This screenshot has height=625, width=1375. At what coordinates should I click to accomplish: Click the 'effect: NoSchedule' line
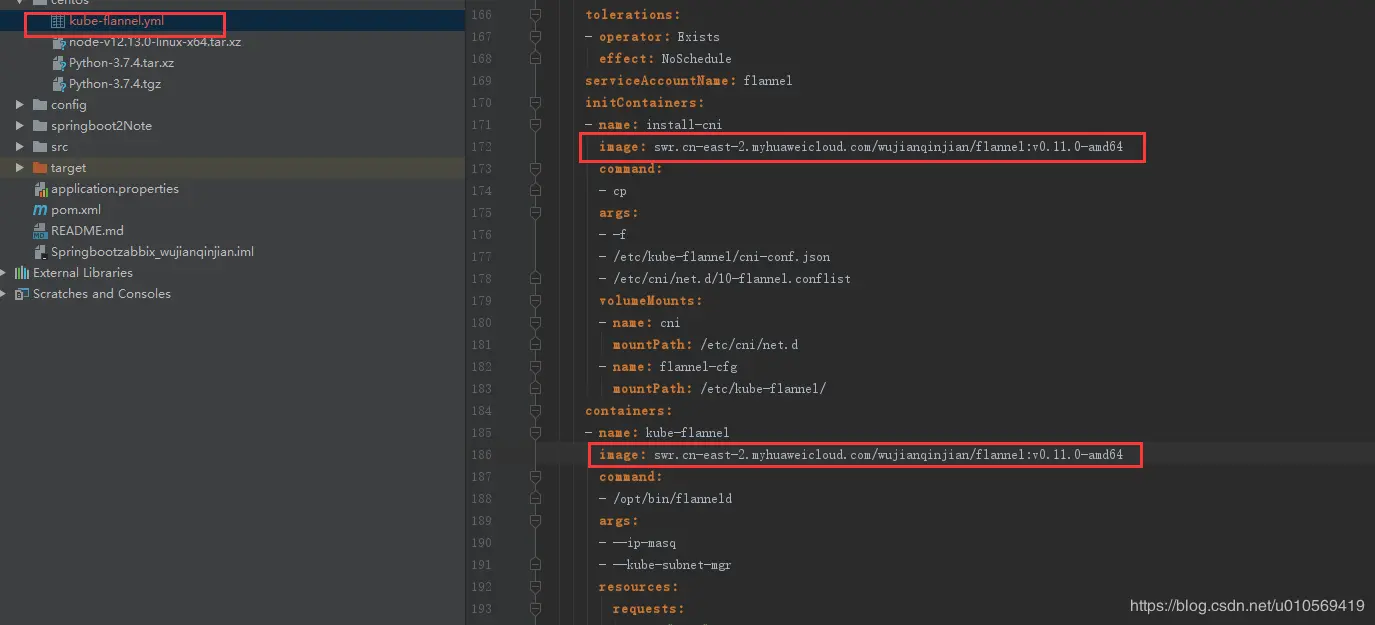tap(665, 59)
